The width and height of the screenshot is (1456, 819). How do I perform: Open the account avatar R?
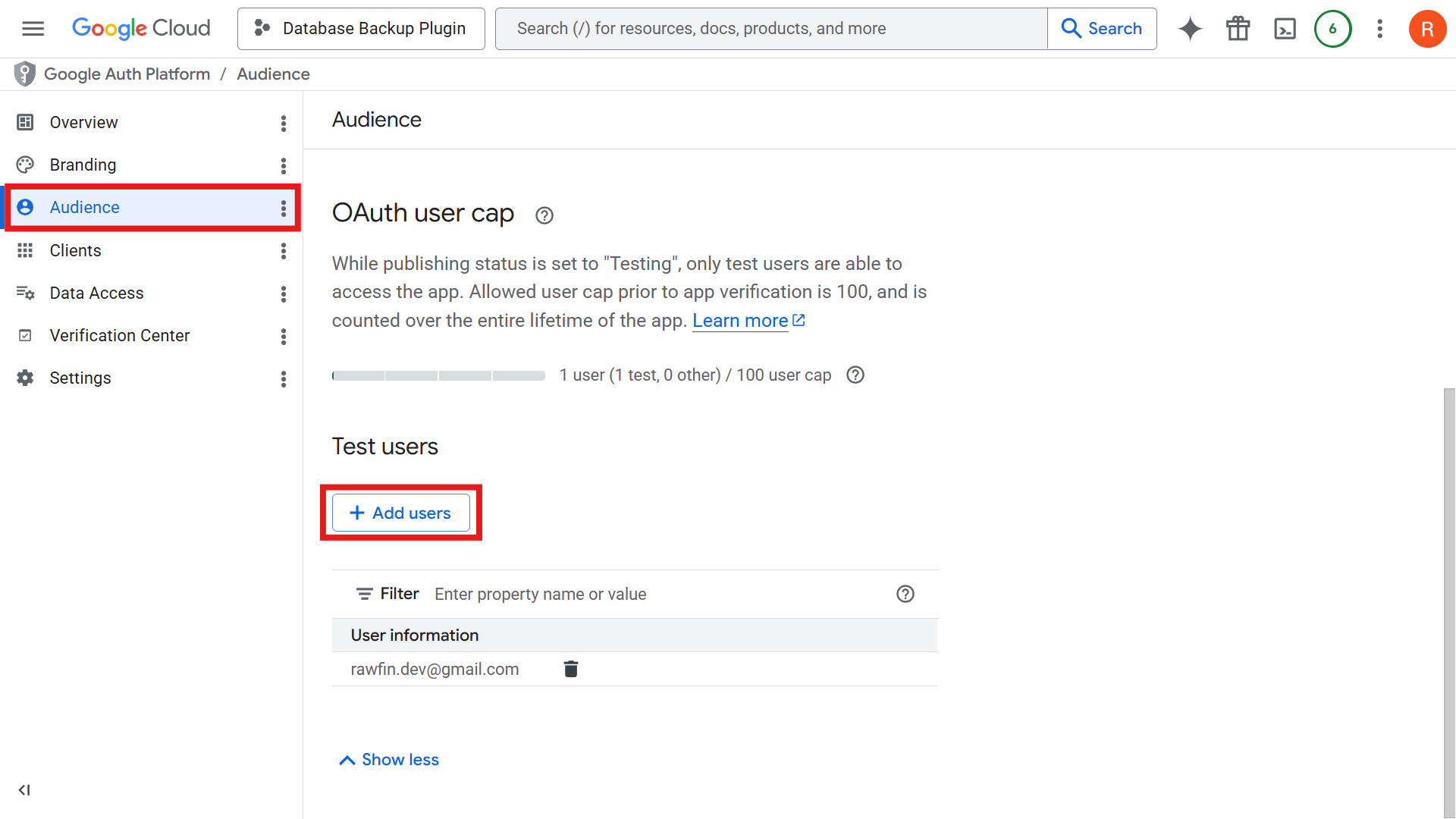1427,29
